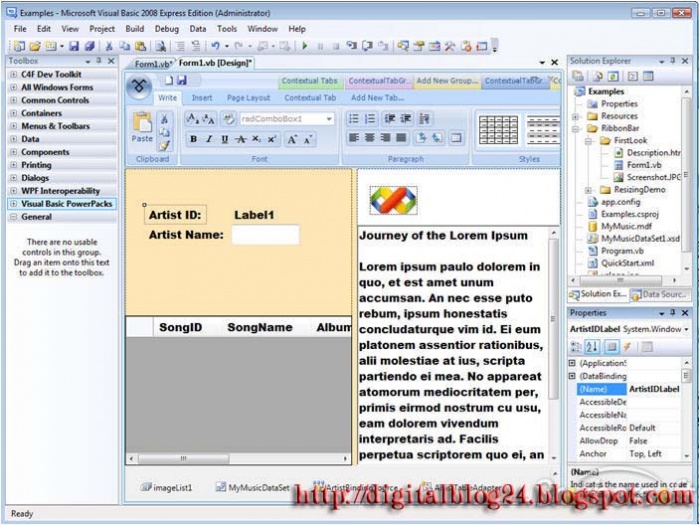Viewport: 700px width, 525px height.
Task: Click the ribbon quick access save icon
Action: [x=182, y=80]
